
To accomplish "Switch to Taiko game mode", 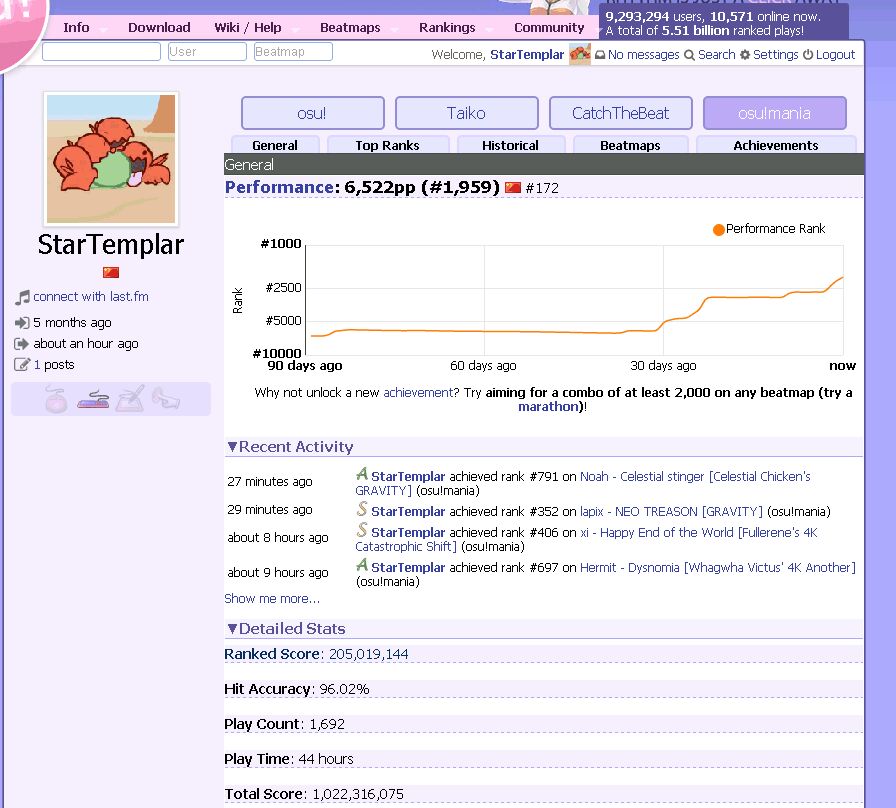I will click(x=466, y=113).
